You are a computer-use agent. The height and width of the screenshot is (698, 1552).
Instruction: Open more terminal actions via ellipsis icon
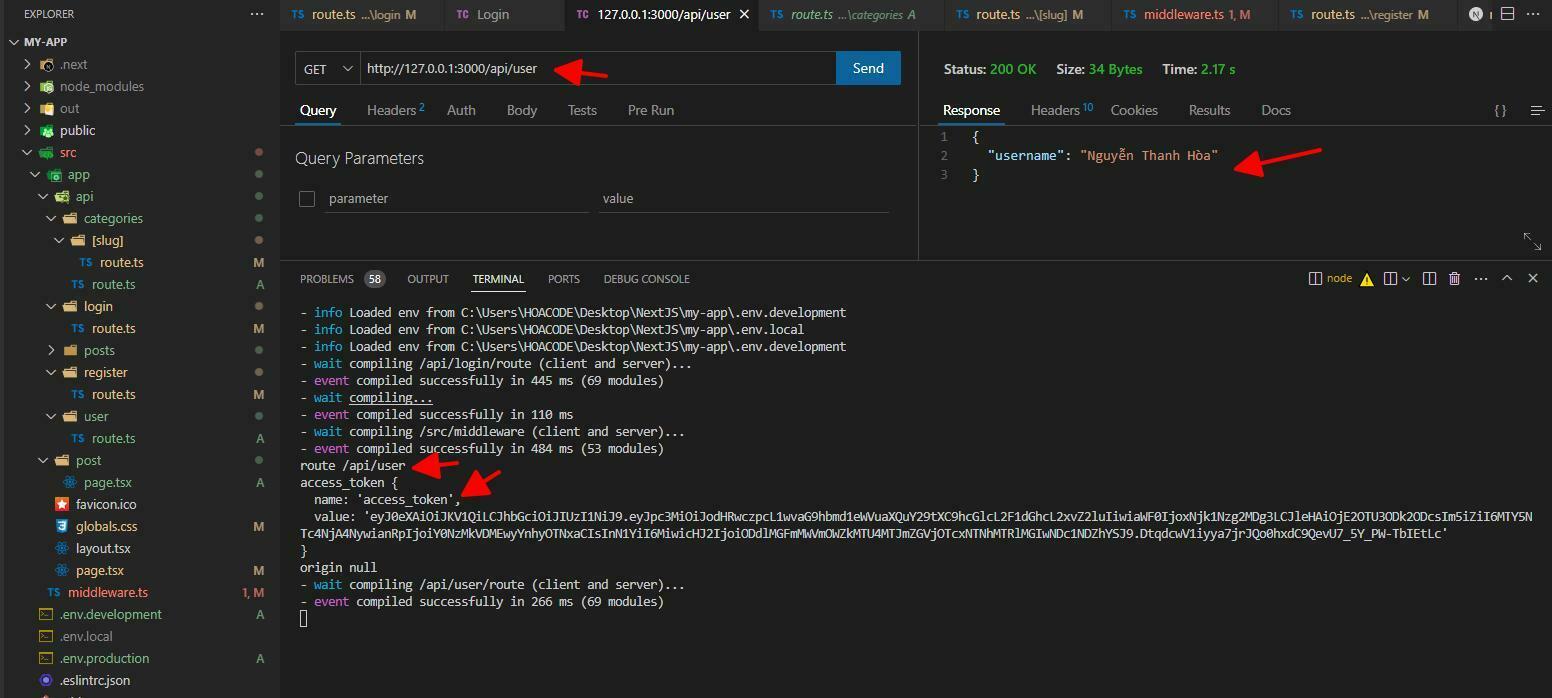point(1481,278)
